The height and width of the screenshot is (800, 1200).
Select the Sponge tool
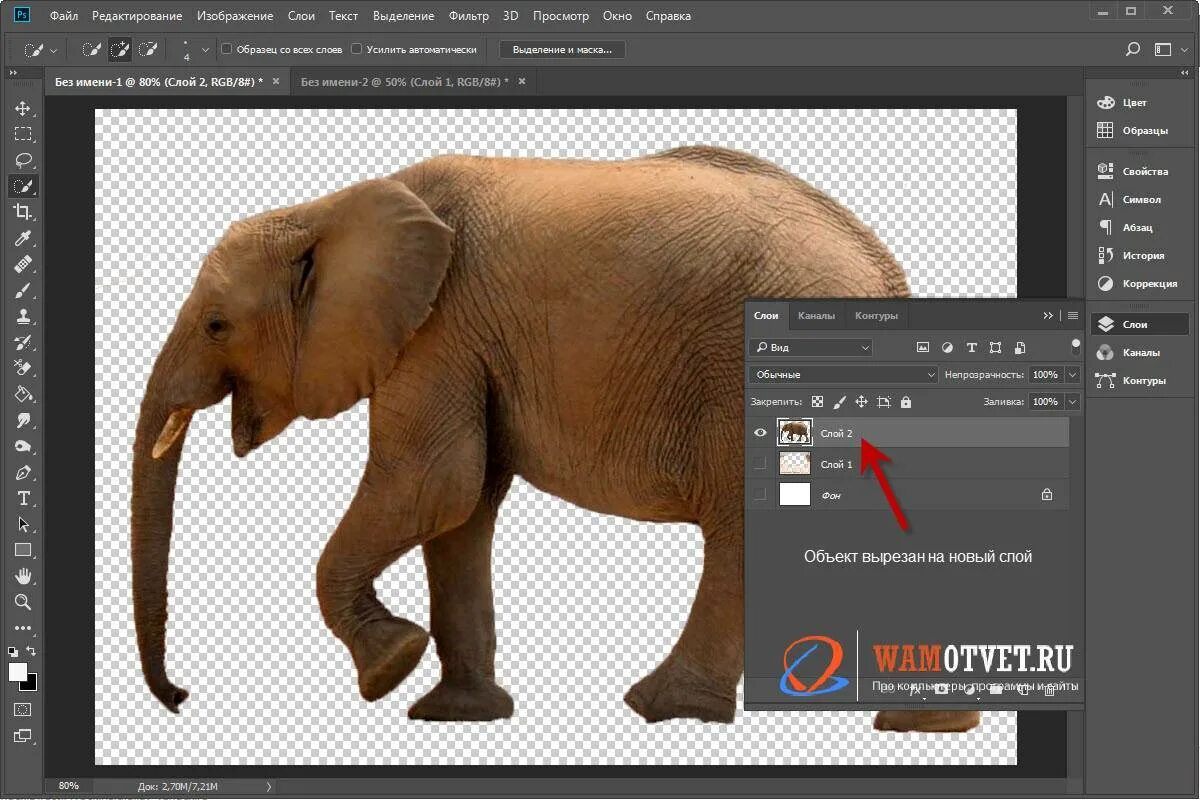tap(22, 446)
